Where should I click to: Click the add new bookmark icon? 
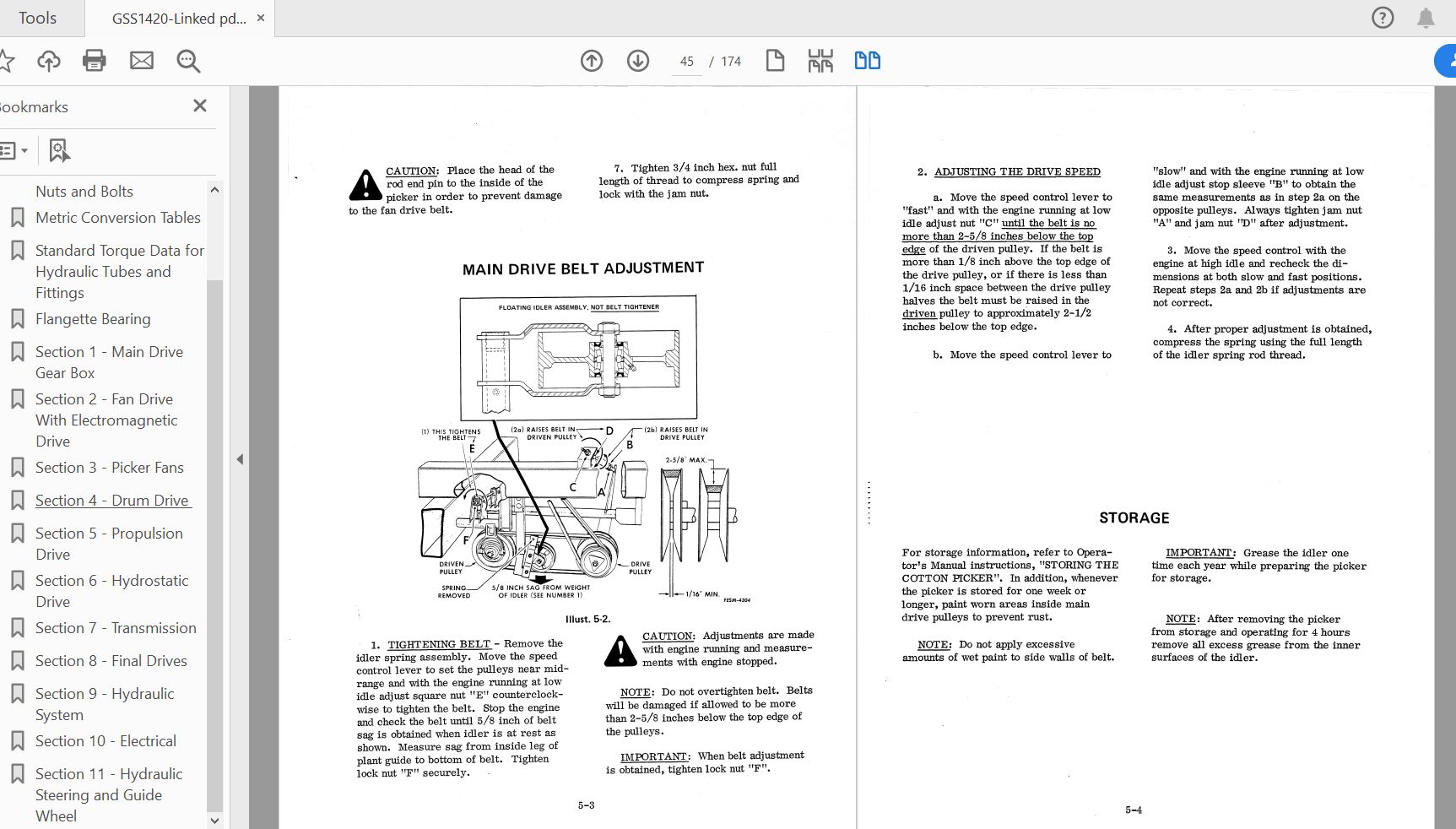[x=59, y=151]
